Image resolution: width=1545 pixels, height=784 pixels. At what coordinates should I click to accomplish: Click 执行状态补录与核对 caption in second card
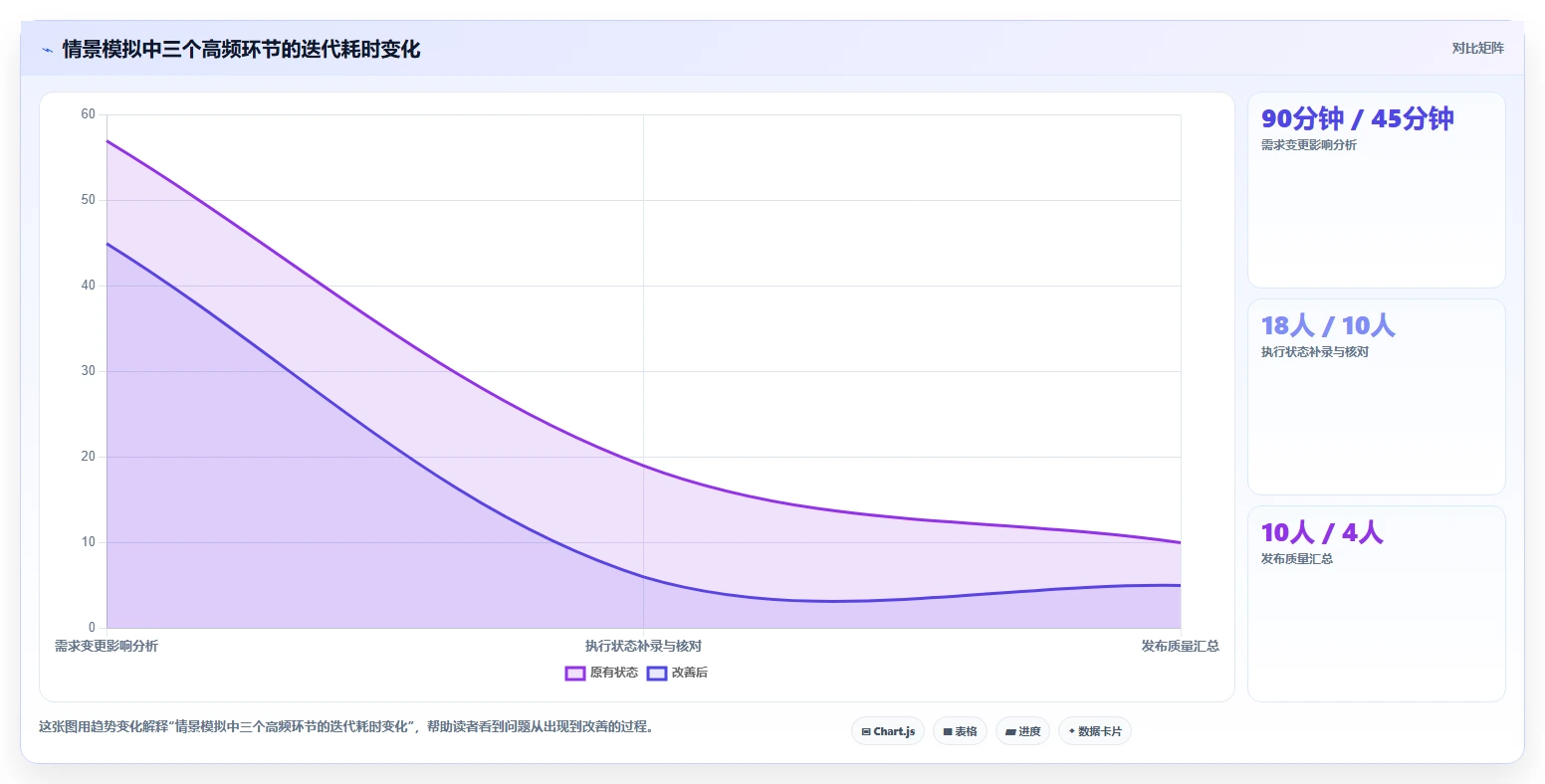point(1315,352)
